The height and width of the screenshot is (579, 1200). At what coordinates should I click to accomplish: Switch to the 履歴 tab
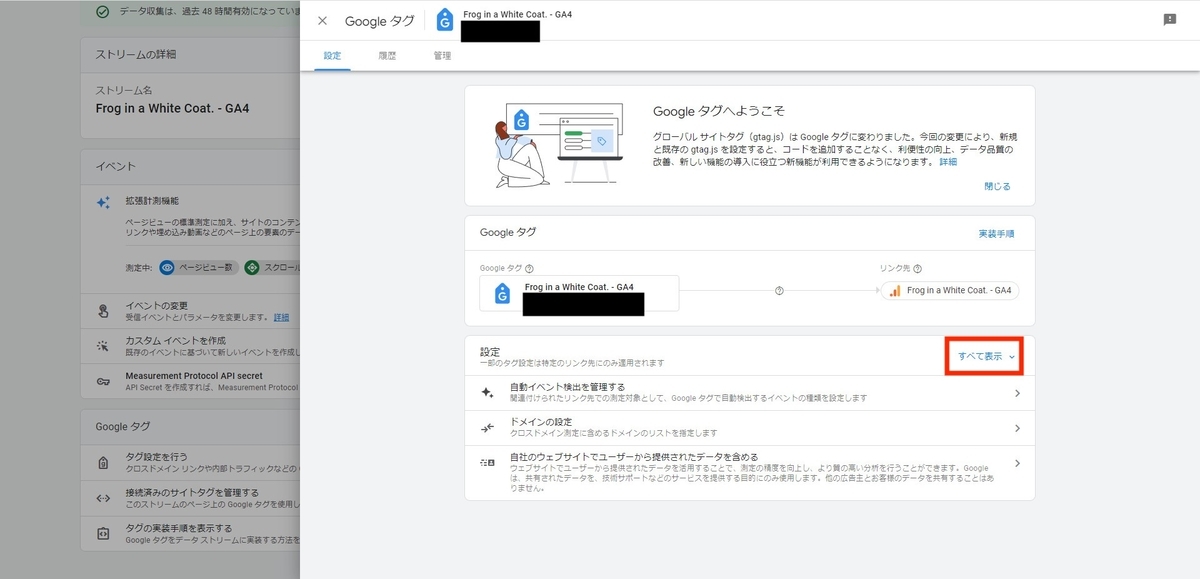(387, 56)
